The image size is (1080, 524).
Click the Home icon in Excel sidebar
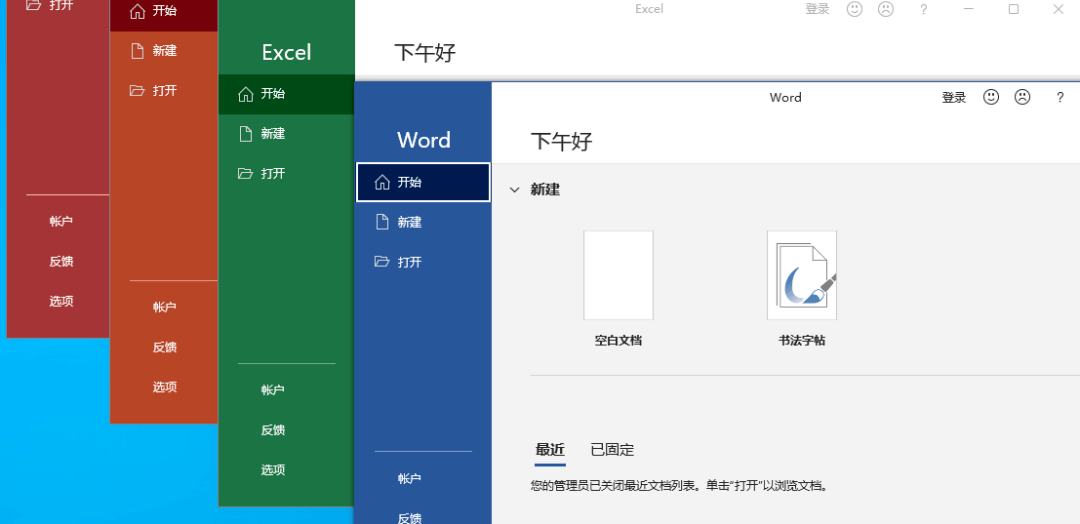[x=245, y=94]
